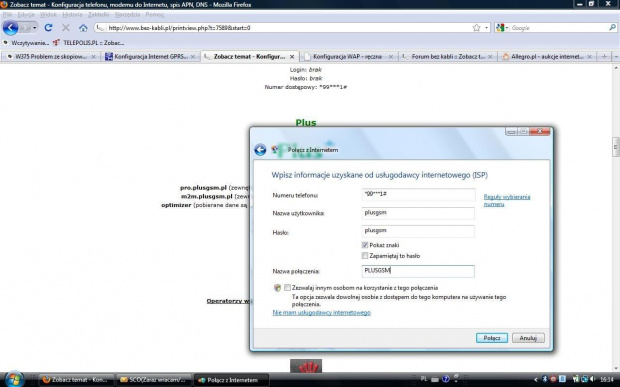Image resolution: width=620 pixels, height=387 pixels.
Task: Open TELEPOLIS.PL bookmark
Action: [x=89, y=43]
